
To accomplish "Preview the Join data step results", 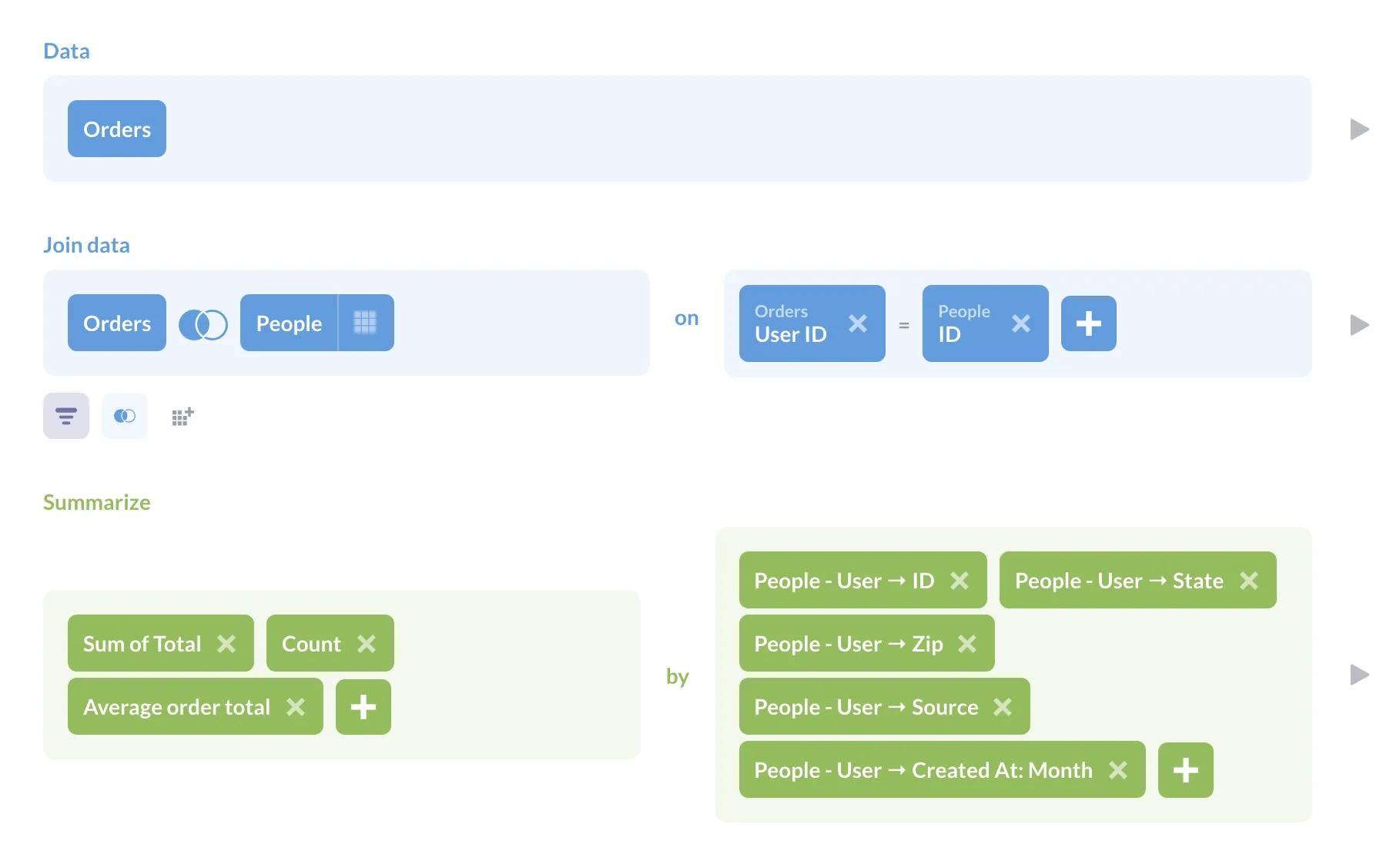I will click(x=1360, y=325).
